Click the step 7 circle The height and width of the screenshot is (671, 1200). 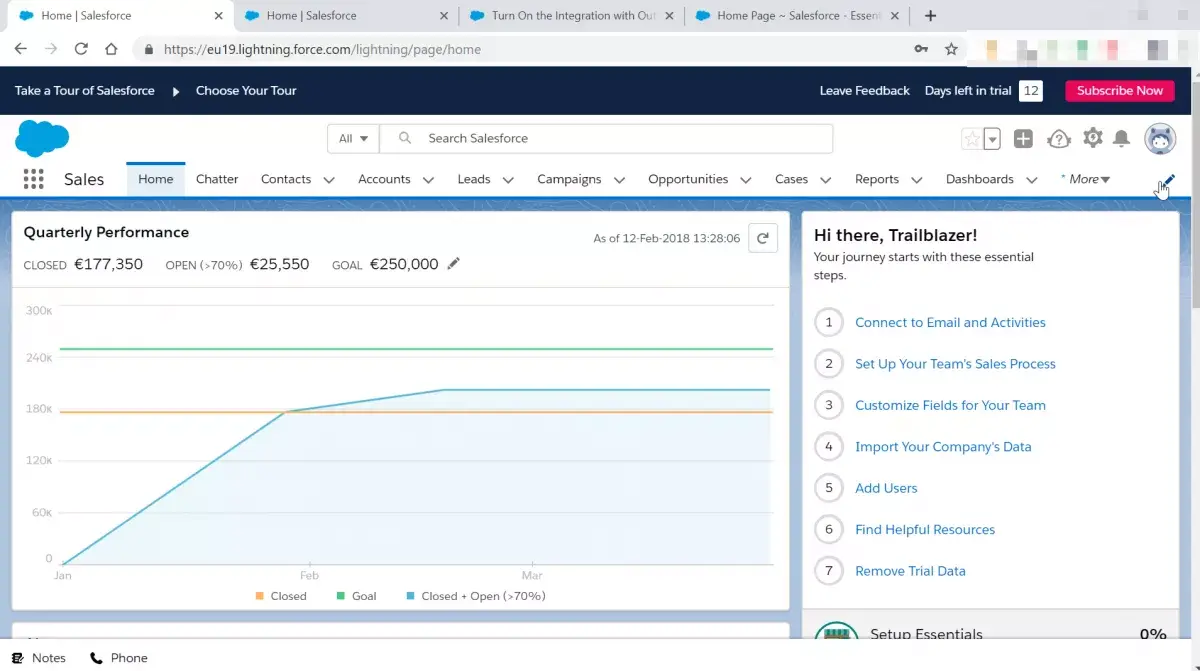coord(829,571)
